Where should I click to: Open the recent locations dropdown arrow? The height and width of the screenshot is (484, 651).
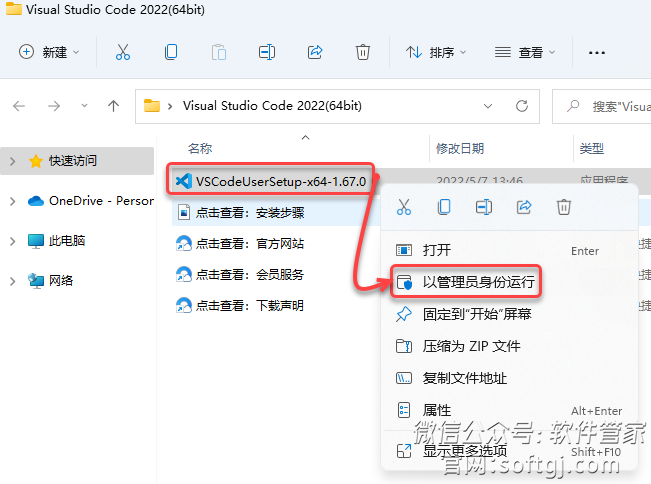(x=84, y=106)
